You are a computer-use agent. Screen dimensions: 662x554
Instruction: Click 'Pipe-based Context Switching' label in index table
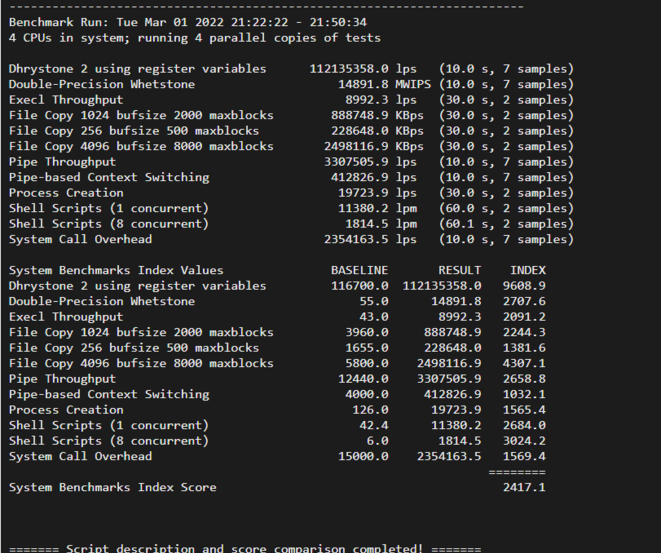(x=109, y=394)
